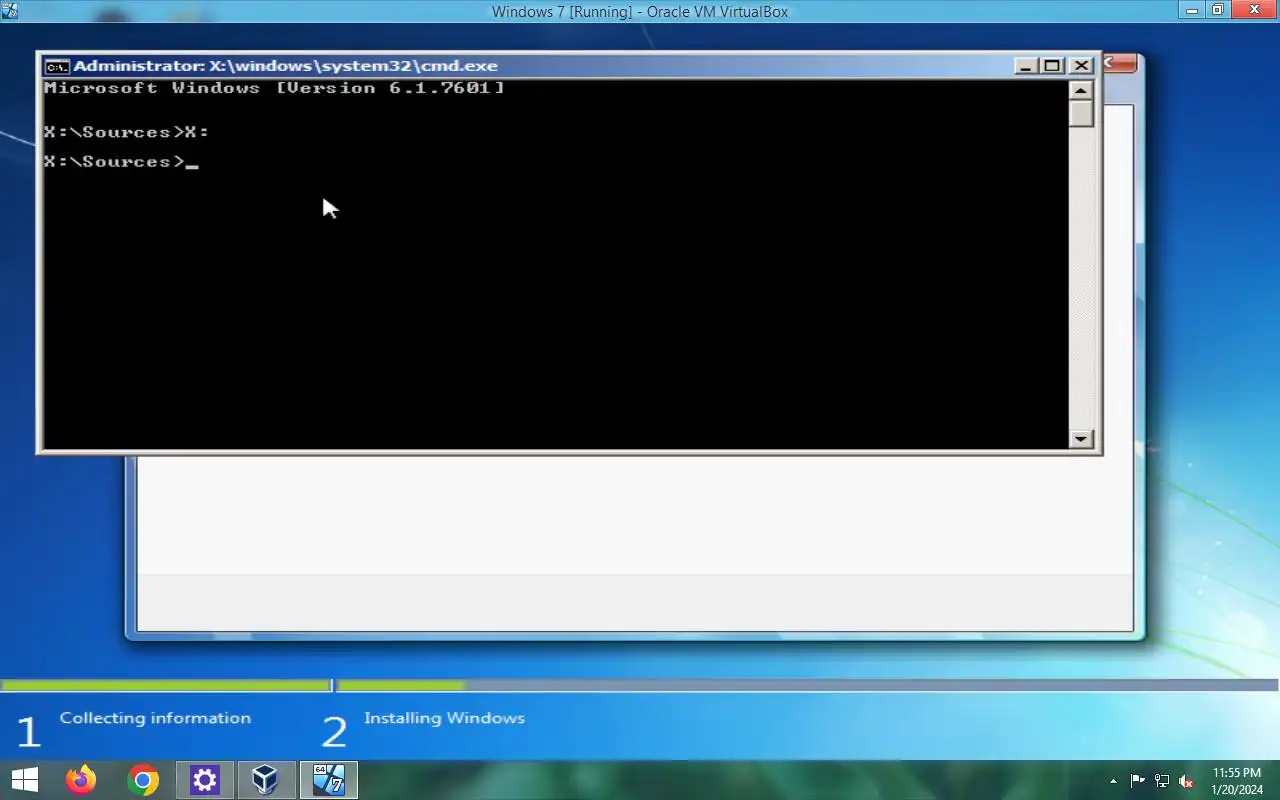The height and width of the screenshot is (800, 1280).
Task: Open the taskbar clock and date
Action: point(1237,781)
